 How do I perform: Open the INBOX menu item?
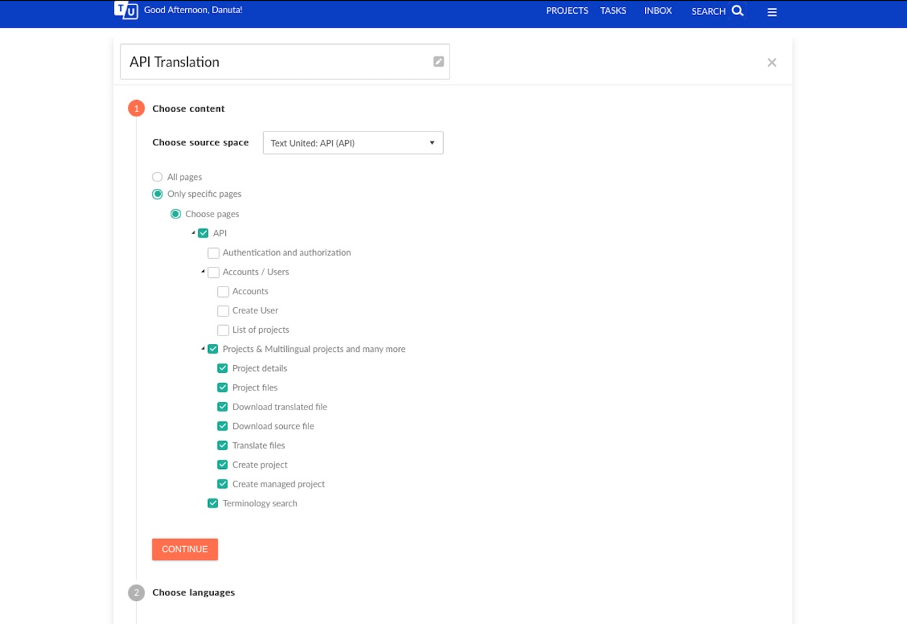click(x=658, y=11)
